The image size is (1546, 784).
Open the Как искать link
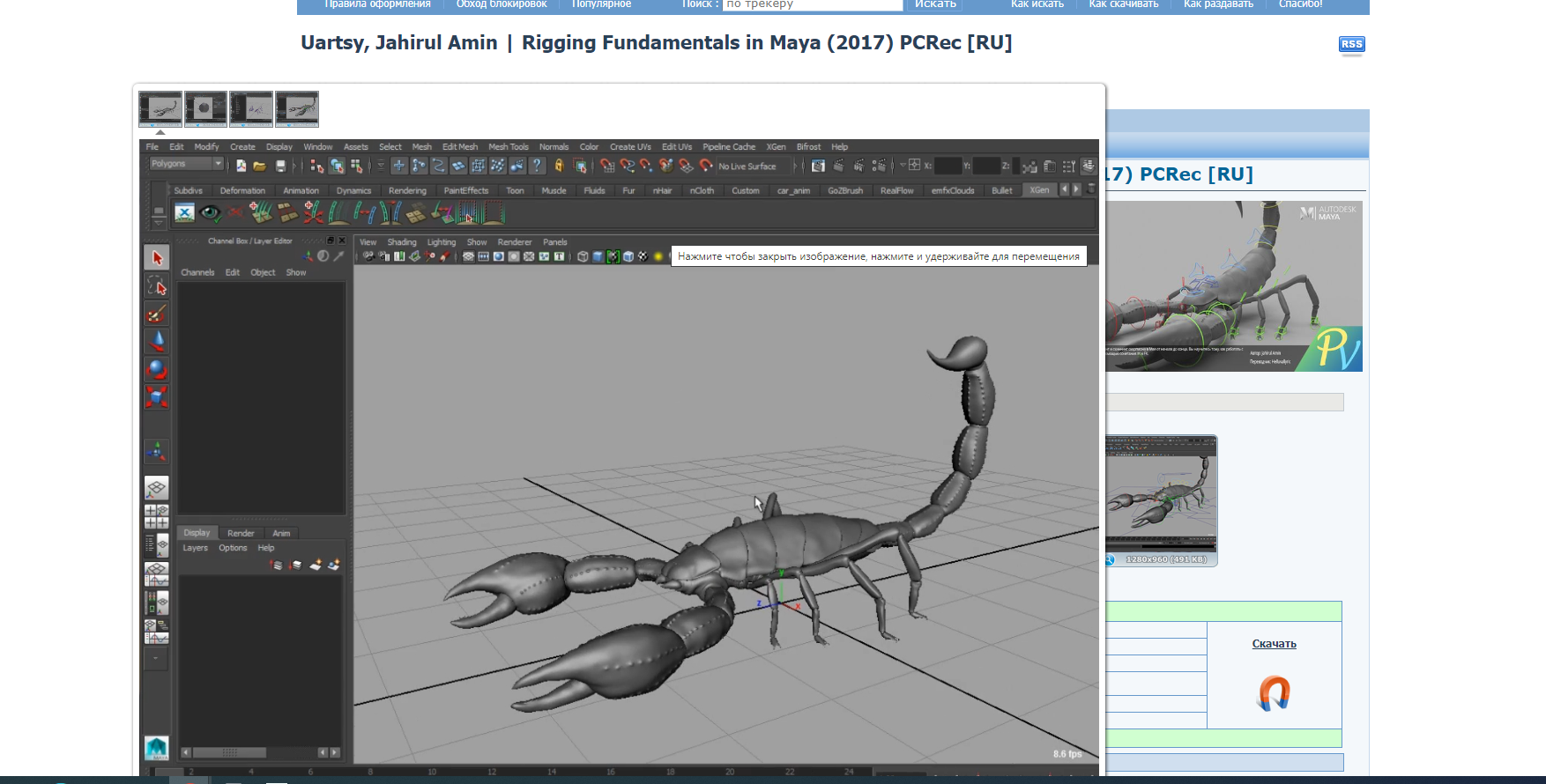[x=1037, y=4]
